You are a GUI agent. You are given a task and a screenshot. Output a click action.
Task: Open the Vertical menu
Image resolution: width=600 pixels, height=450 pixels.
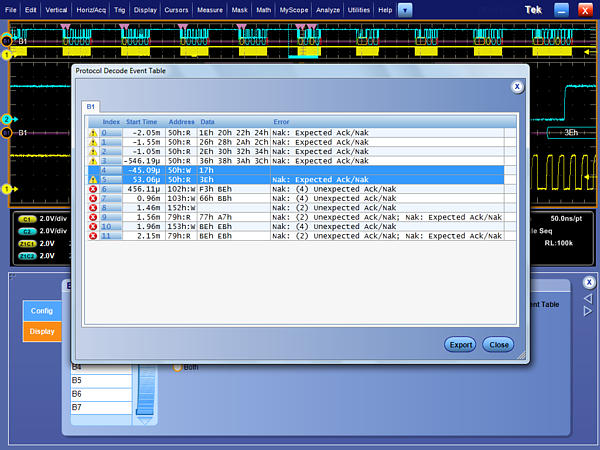coord(55,9)
